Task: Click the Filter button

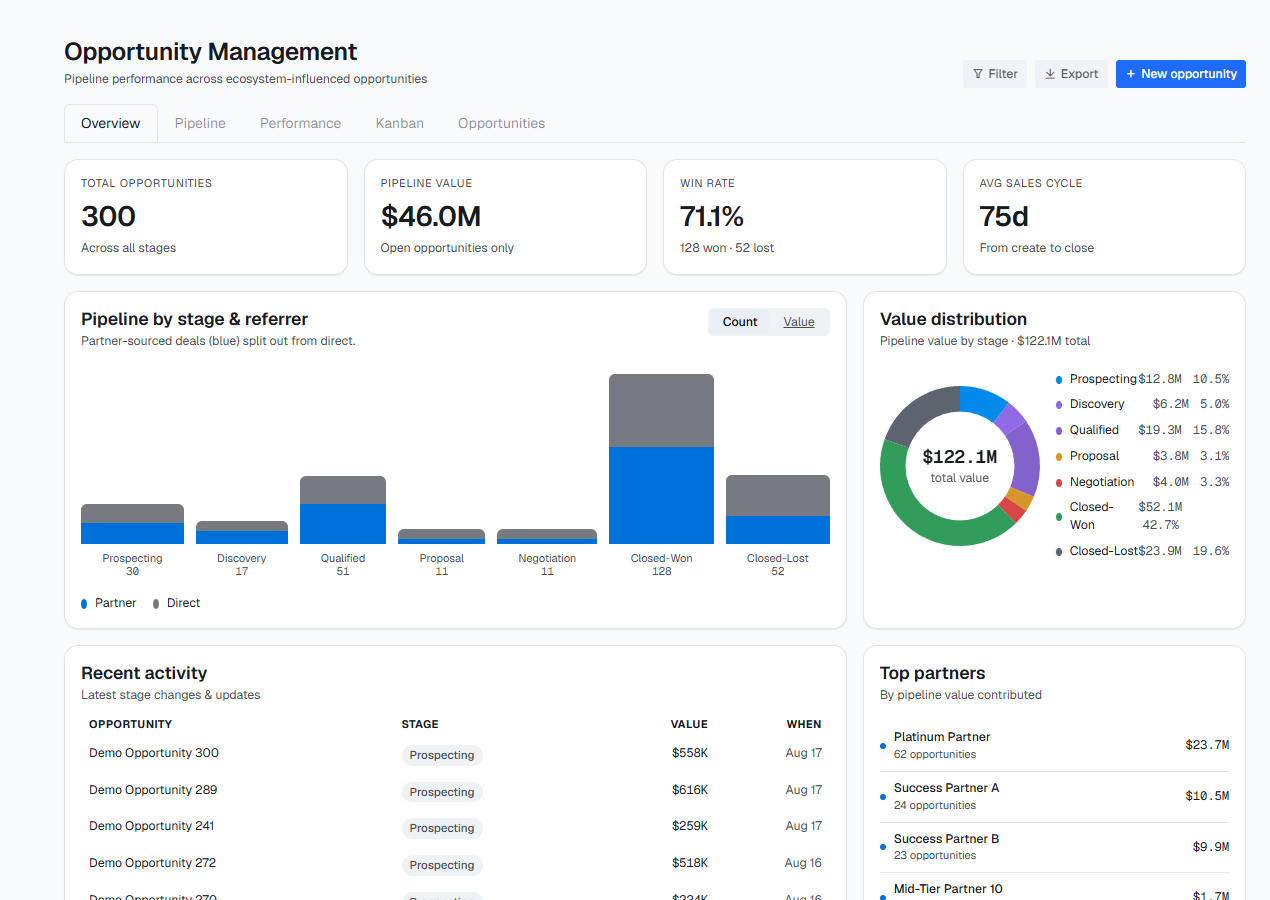Action: (995, 74)
